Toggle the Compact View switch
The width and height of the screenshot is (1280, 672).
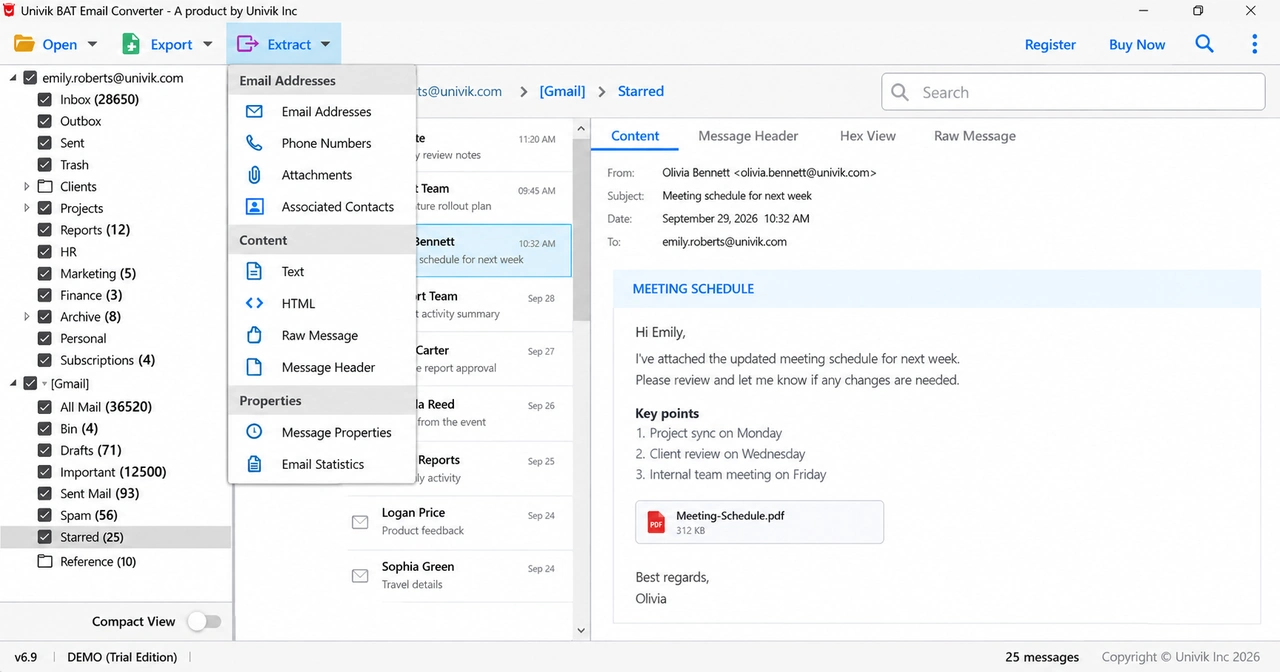(204, 621)
